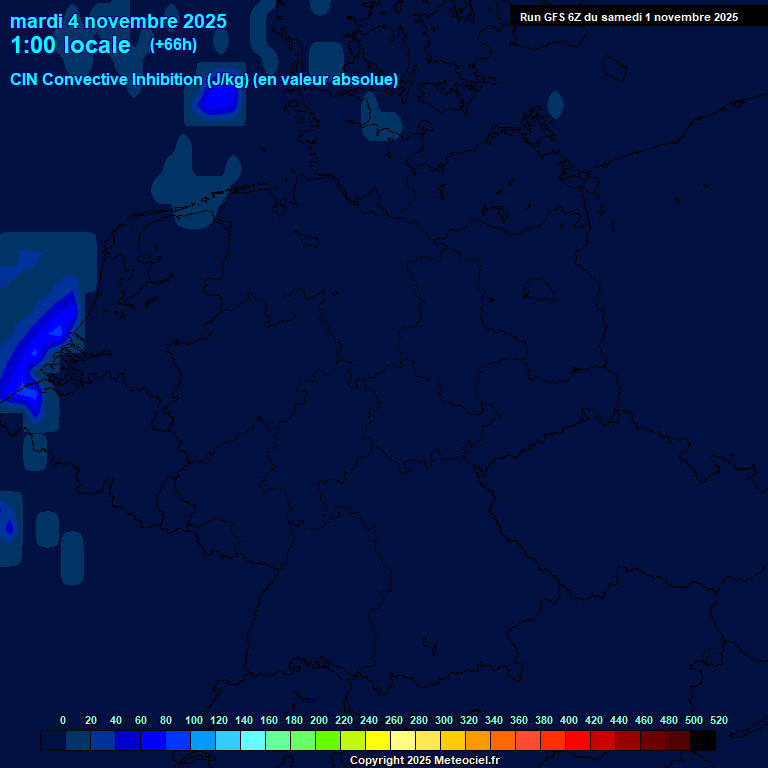Click the legend value '480'
Screen dimensions: 768x768
669,720
